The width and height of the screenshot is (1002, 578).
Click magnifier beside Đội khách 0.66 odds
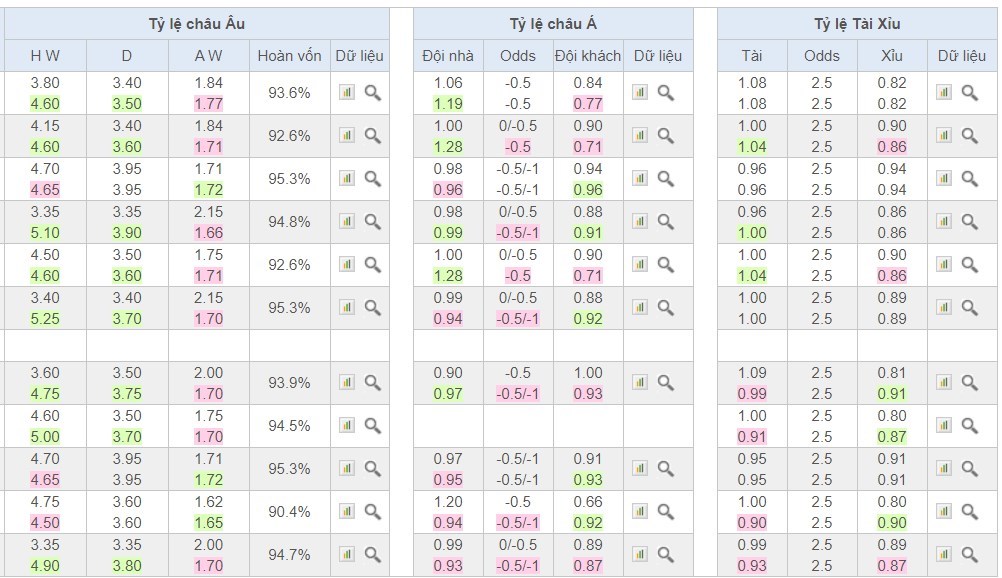coord(665,511)
